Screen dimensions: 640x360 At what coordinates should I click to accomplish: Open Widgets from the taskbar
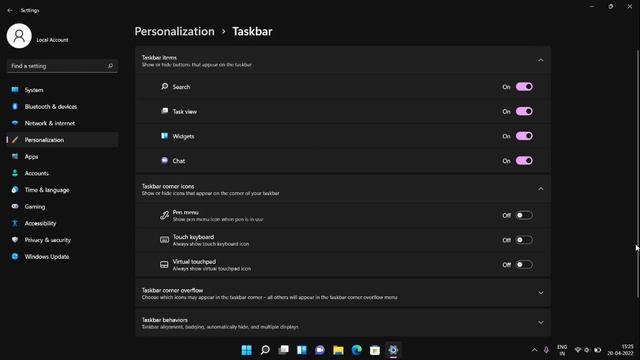tap(302, 350)
